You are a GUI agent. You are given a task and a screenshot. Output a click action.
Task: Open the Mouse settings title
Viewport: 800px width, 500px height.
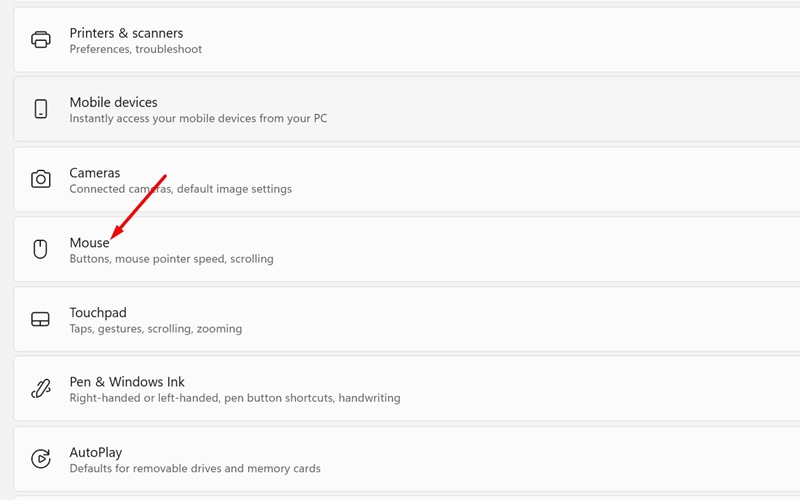pyautogui.click(x=89, y=243)
